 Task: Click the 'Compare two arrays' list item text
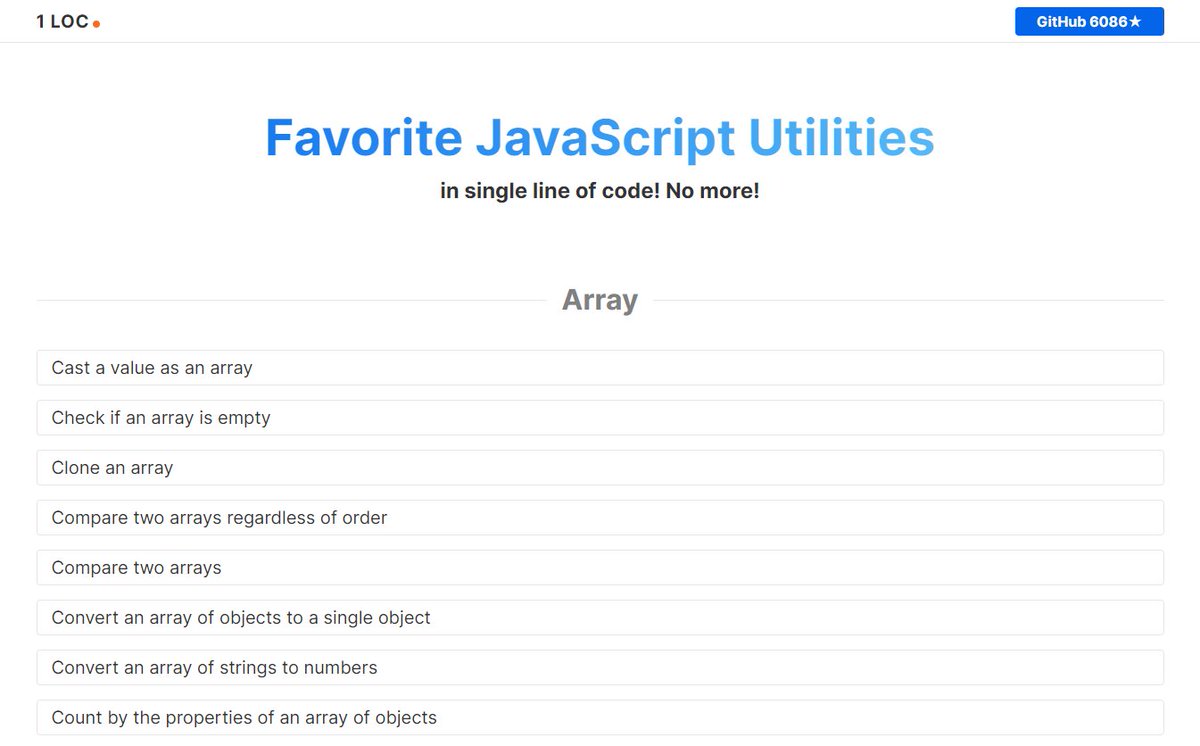(136, 567)
